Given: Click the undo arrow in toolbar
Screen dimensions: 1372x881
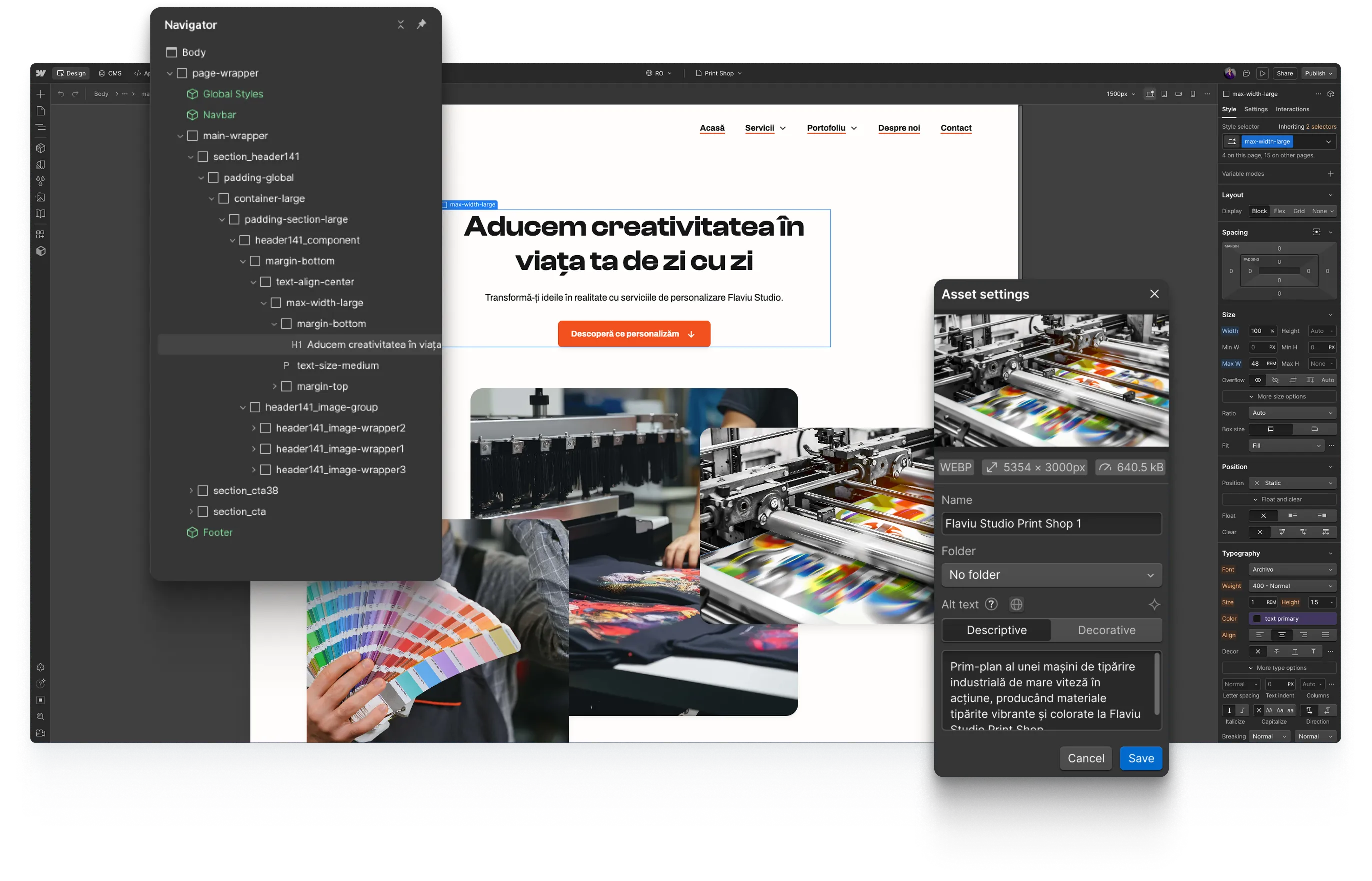Looking at the screenshot, I should pos(61,94).
